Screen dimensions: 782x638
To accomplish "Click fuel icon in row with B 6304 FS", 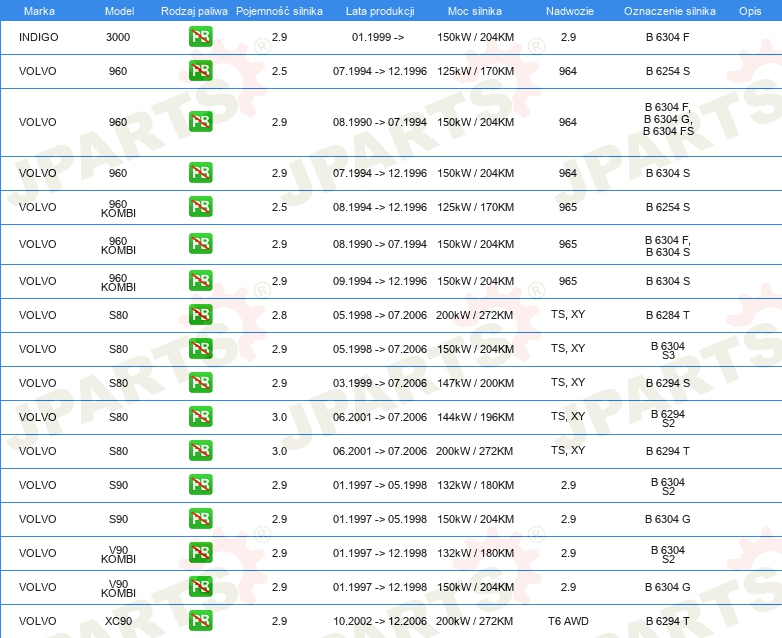I will [200, 121].
